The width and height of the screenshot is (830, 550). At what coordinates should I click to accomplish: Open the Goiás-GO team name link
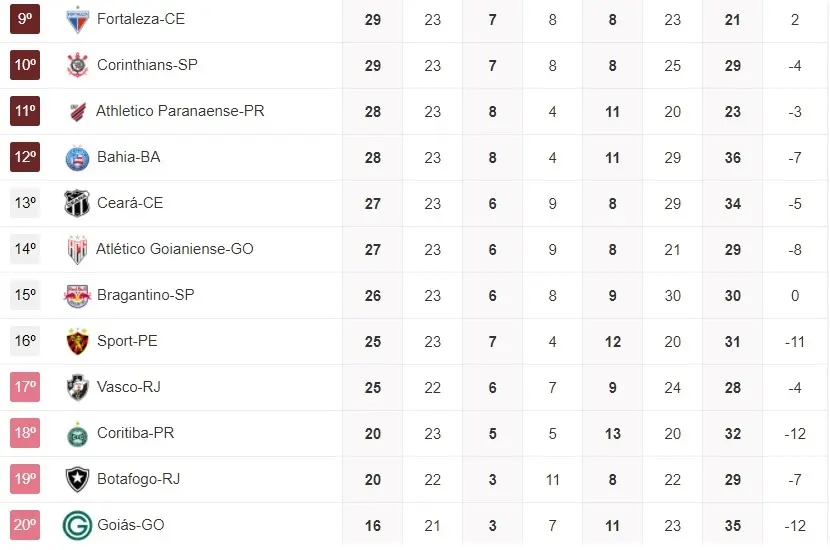click(131, 525)
